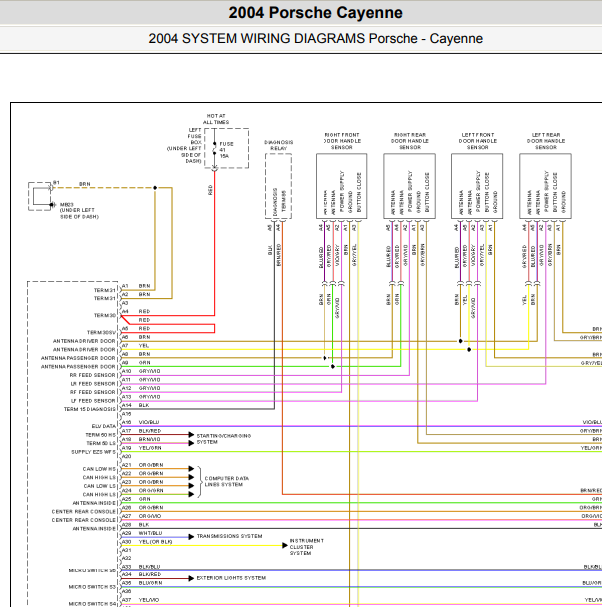
Task: Click the vertical "RED" label below fuse 41
Action: click(210, 190)
